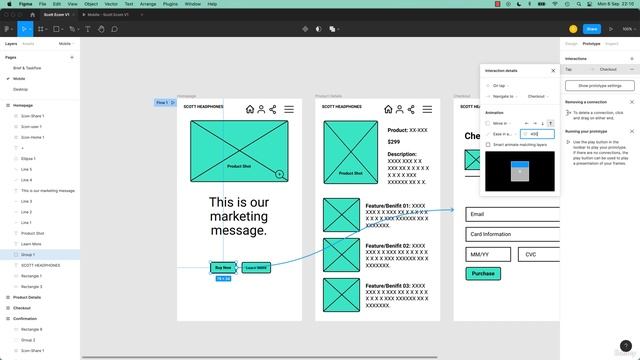640x360 pixels.
Task: Open the Arrange menu
Action: [x=148, y=4]
